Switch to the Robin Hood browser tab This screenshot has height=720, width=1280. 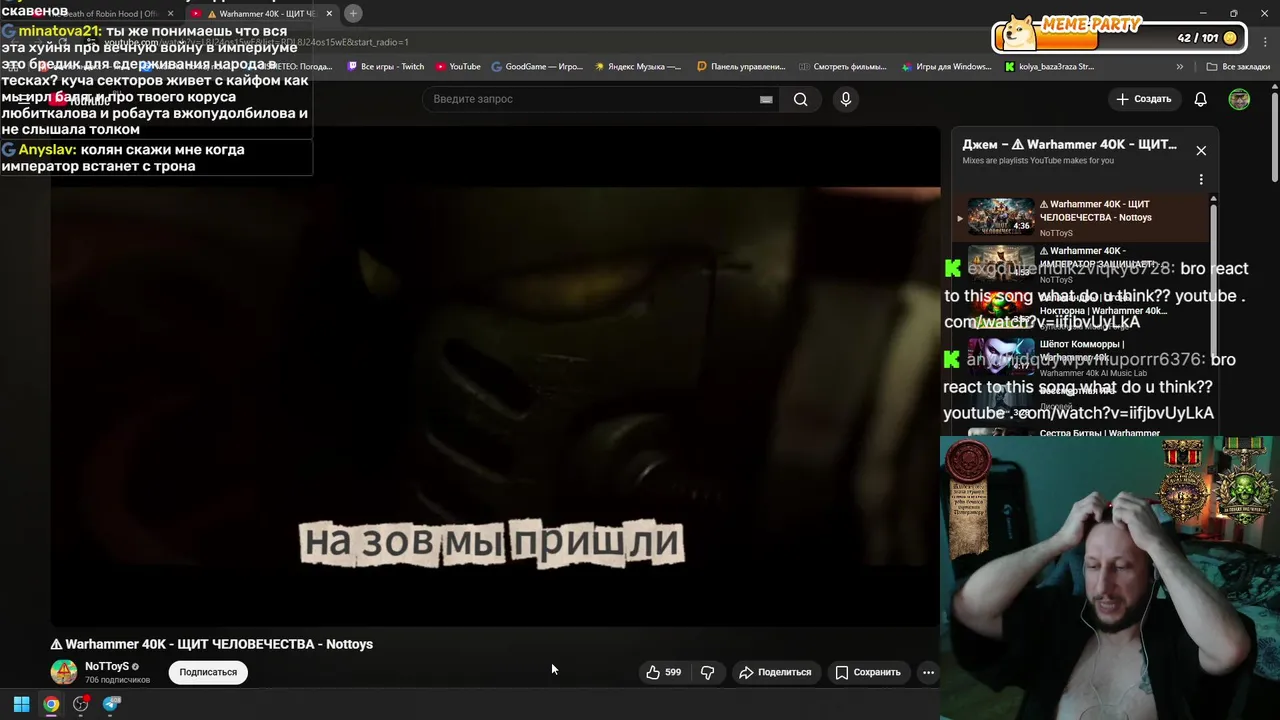coord(110,14)
